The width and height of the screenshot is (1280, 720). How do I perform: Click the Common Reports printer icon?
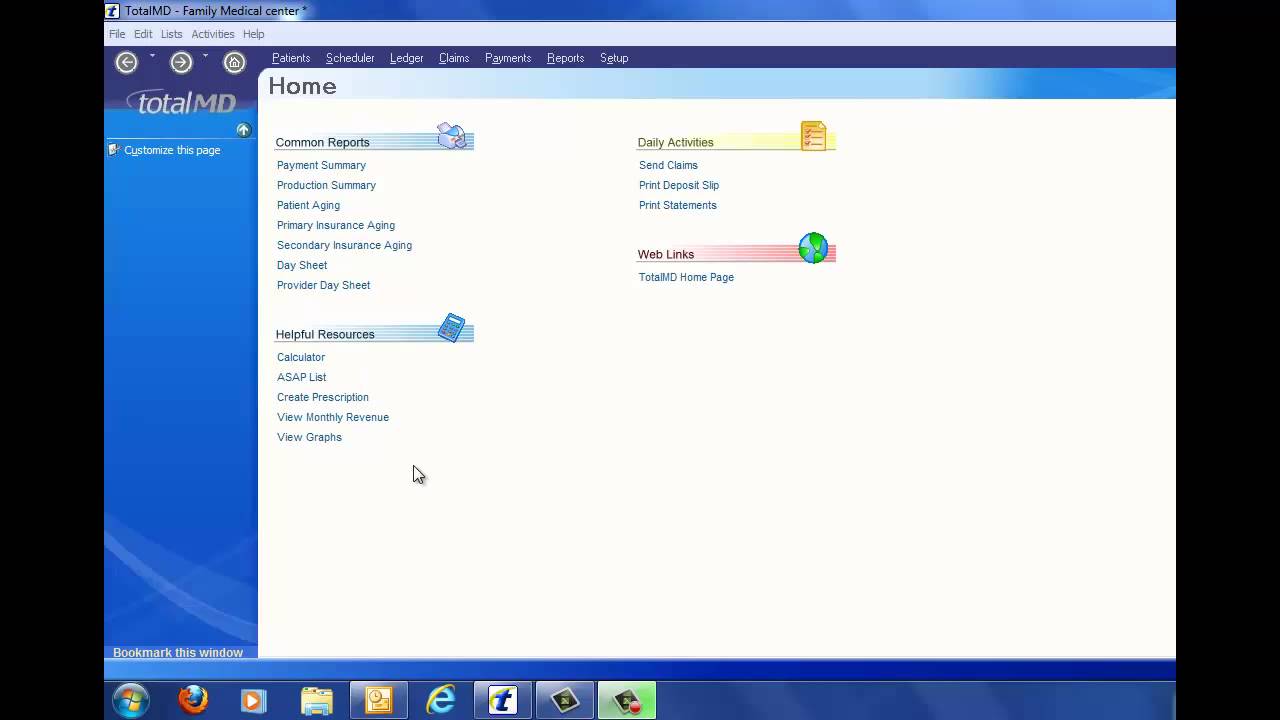[452, 136]
